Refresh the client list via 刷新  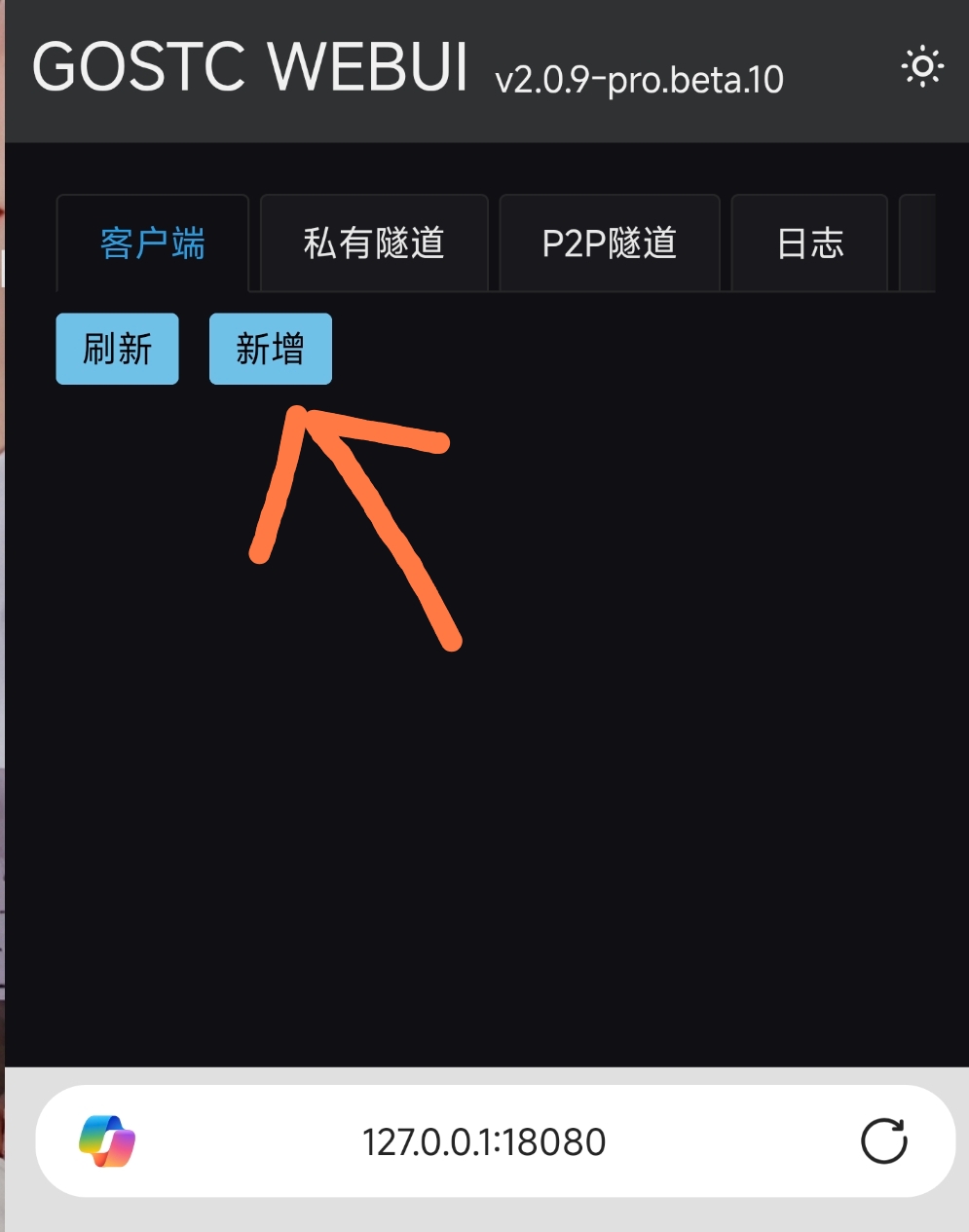(117, 349)
